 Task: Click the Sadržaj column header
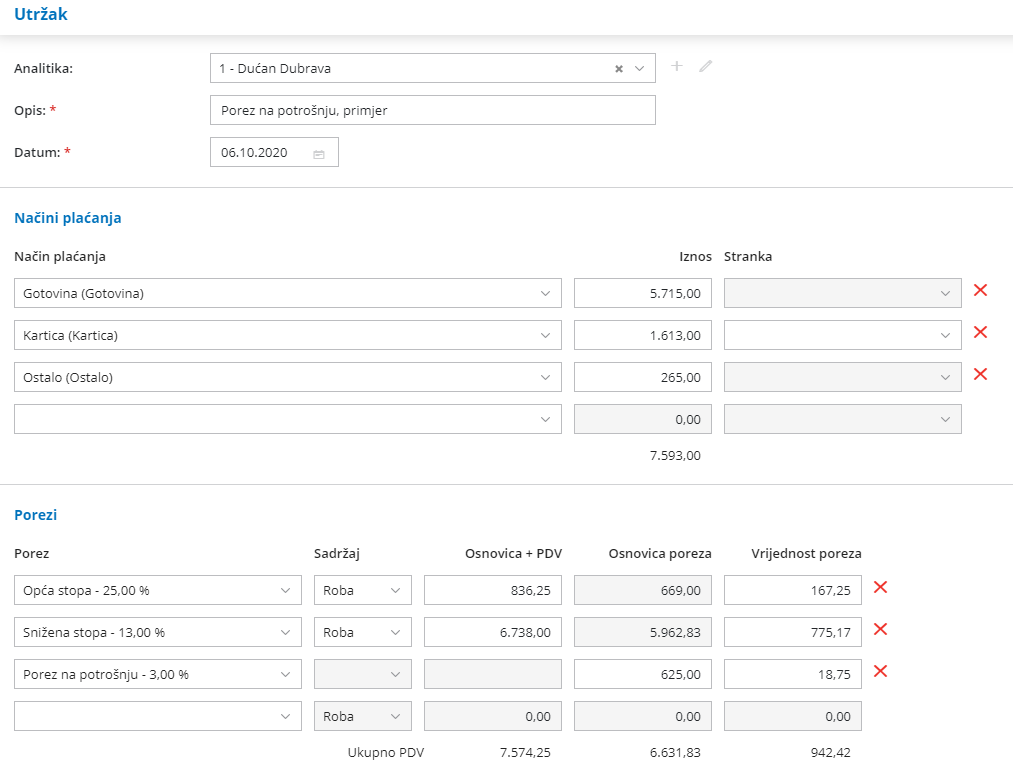337,554
